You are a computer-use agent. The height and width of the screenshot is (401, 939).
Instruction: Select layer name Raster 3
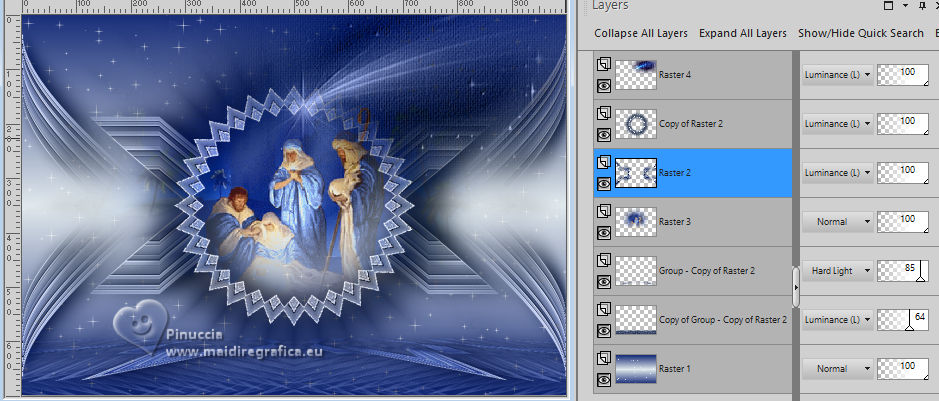point(674,222)
